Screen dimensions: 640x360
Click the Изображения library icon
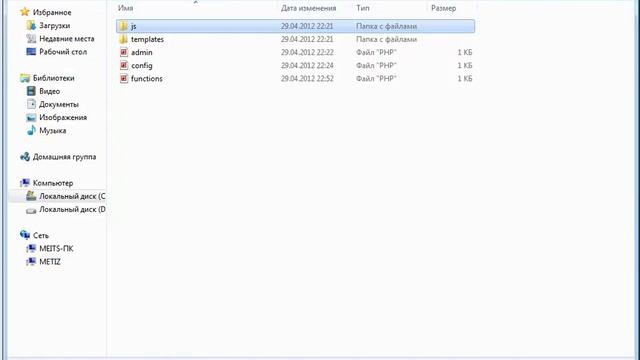31,118
